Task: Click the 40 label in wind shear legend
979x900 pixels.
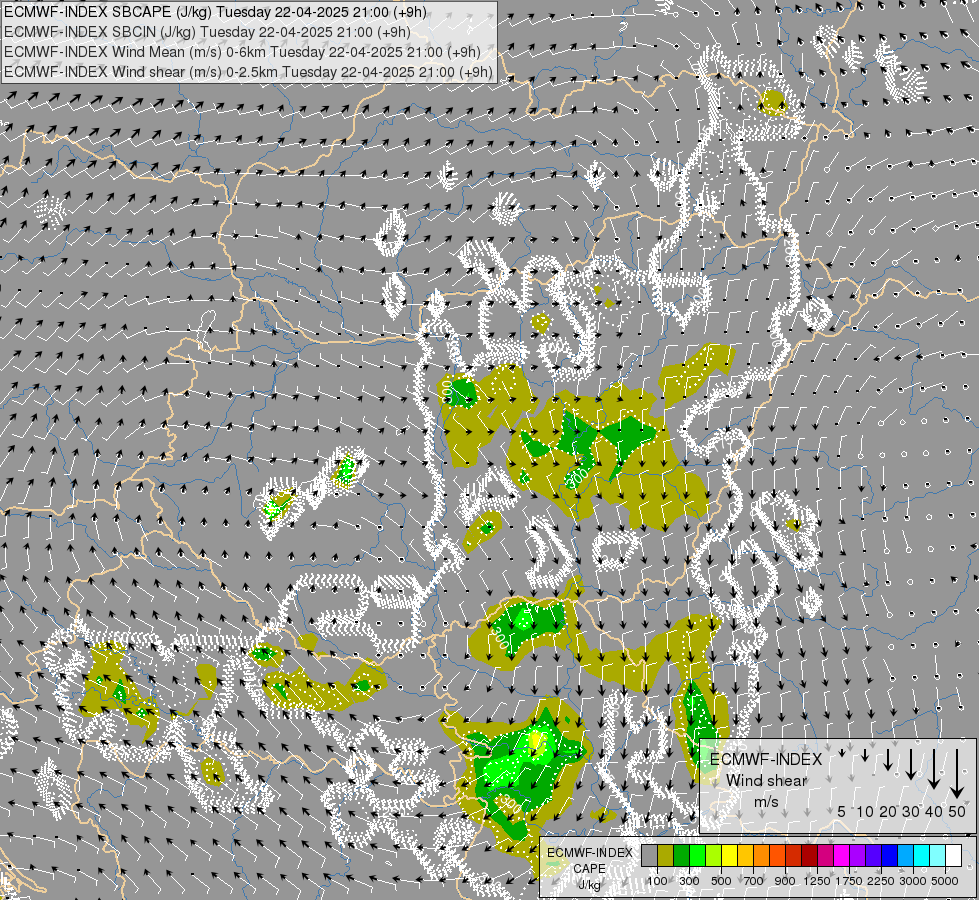Action: click(x=933, y=812)
